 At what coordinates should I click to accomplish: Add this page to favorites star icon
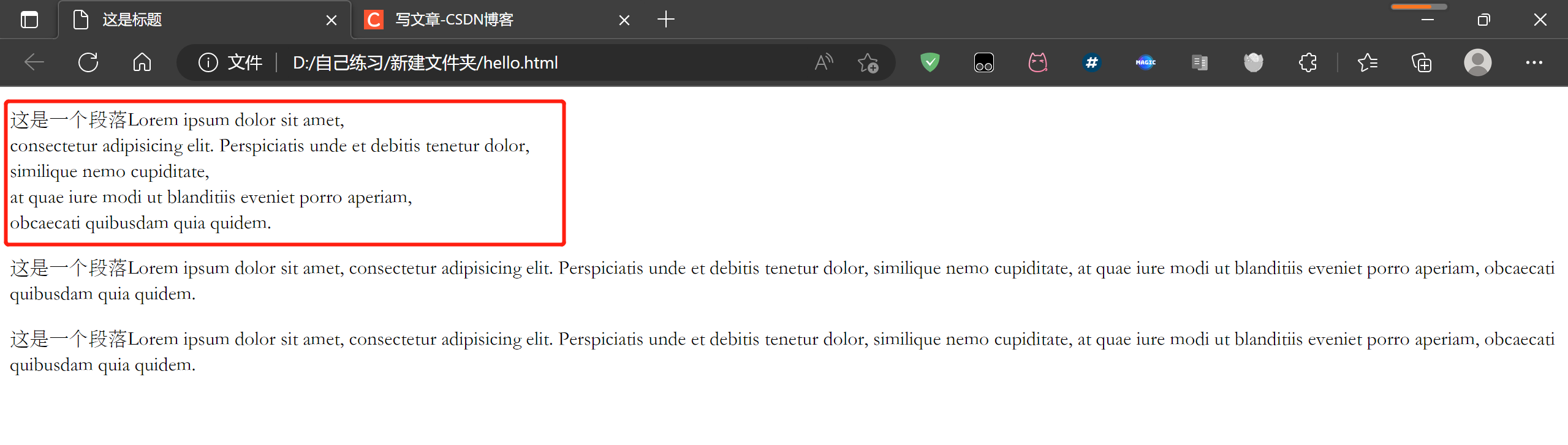[x=868, y=62]
